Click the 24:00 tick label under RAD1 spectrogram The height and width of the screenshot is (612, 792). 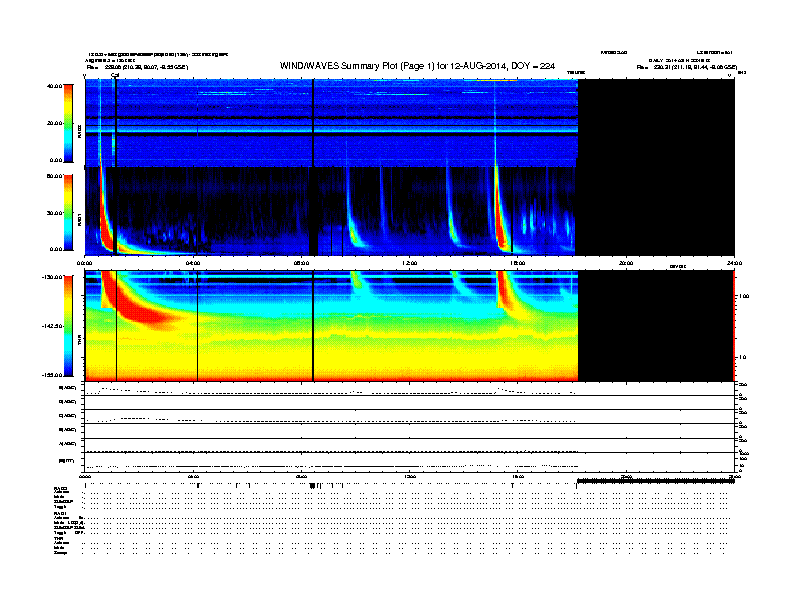[x=734, y=263]
